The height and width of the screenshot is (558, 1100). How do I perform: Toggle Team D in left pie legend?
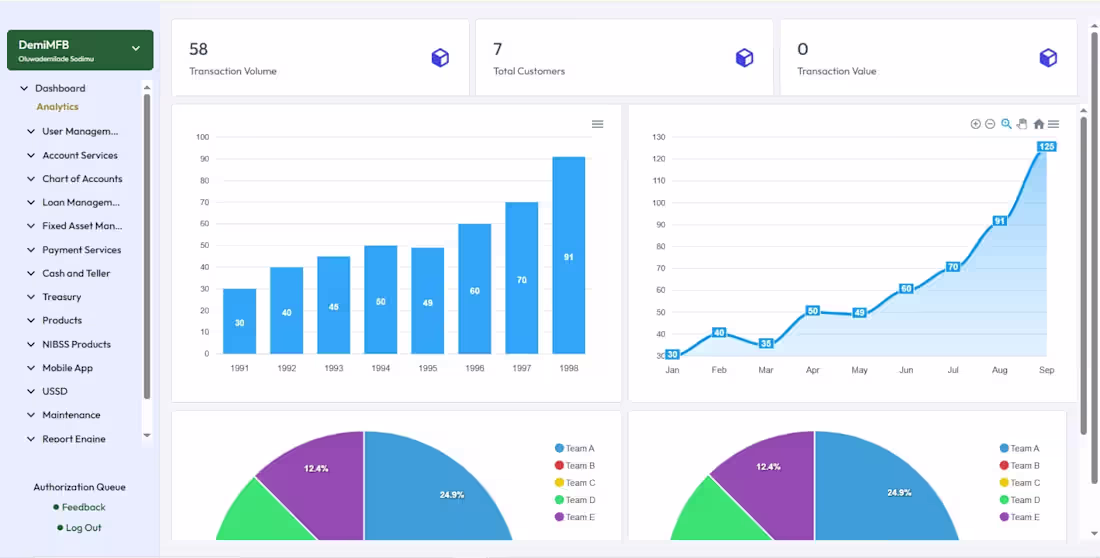pos(575,500)
